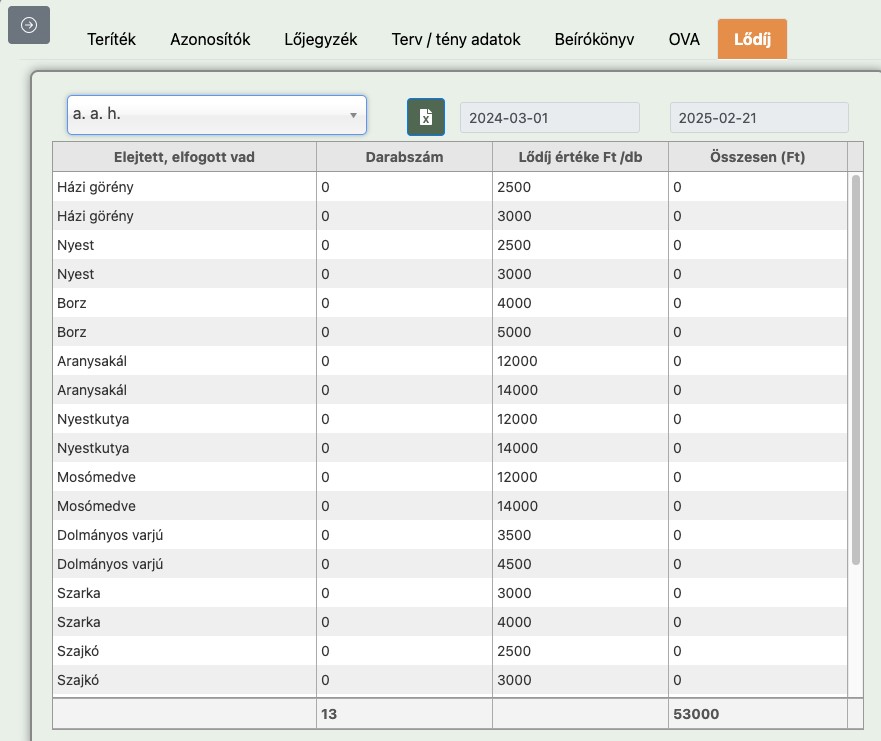Screen dimensions: 881x741
Task: Open the Azonosítók tab
Action: [x=210, y=40]
